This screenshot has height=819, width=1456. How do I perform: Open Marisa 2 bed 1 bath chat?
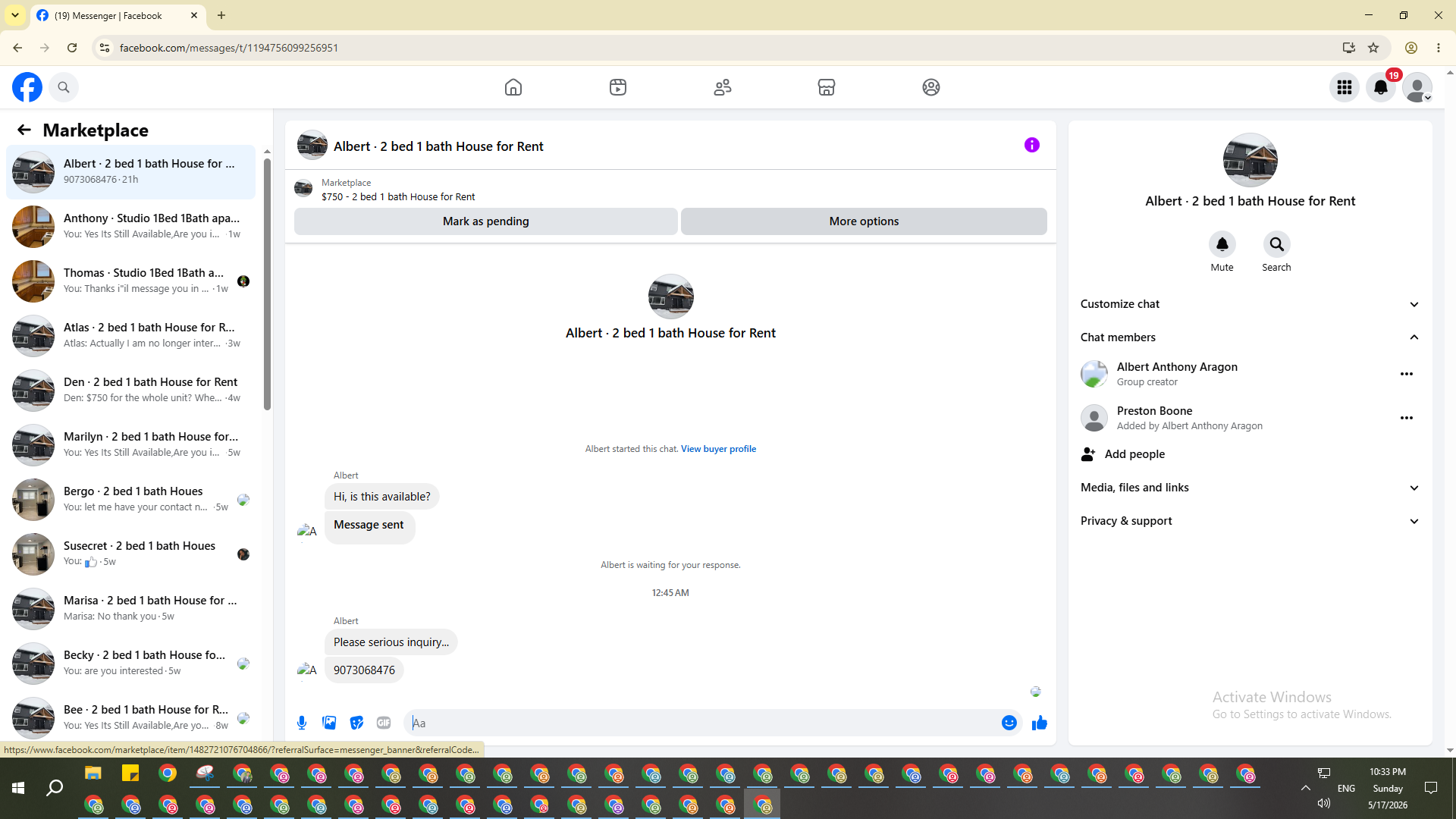(x=131, y=609)
